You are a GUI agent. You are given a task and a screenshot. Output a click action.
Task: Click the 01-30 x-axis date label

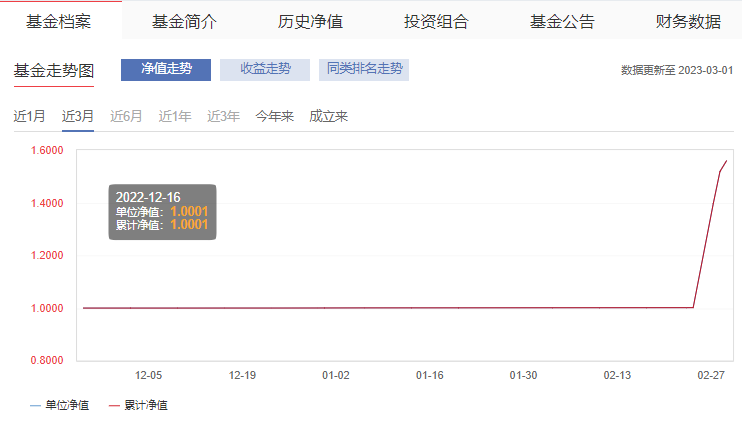point(523,375)
